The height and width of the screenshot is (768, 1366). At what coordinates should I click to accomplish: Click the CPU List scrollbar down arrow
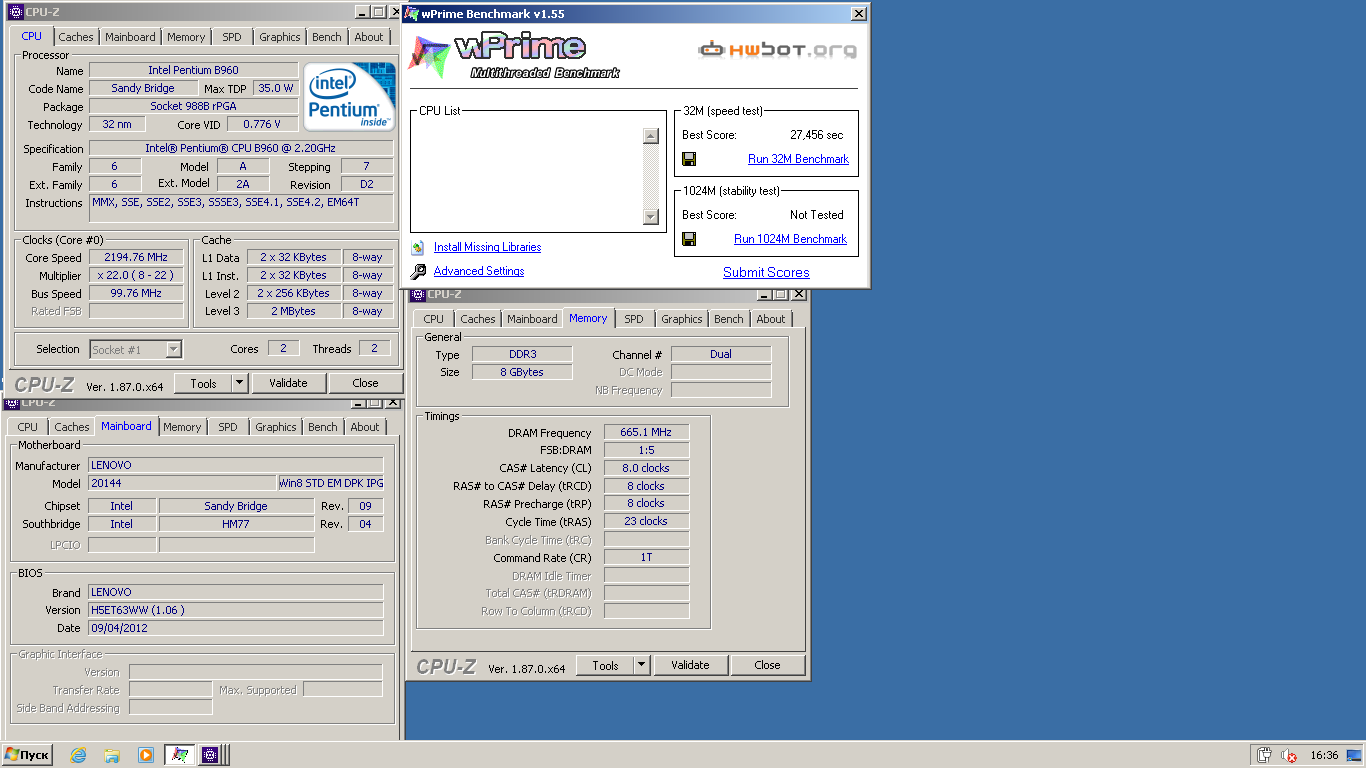(x=651, y=217)
